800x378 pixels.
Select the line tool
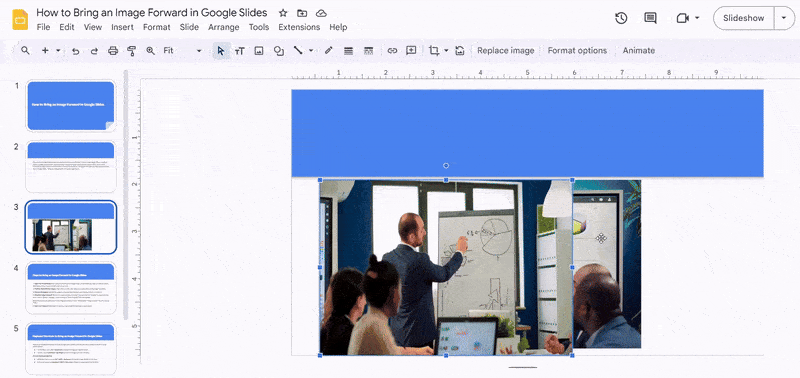[298, 51]
